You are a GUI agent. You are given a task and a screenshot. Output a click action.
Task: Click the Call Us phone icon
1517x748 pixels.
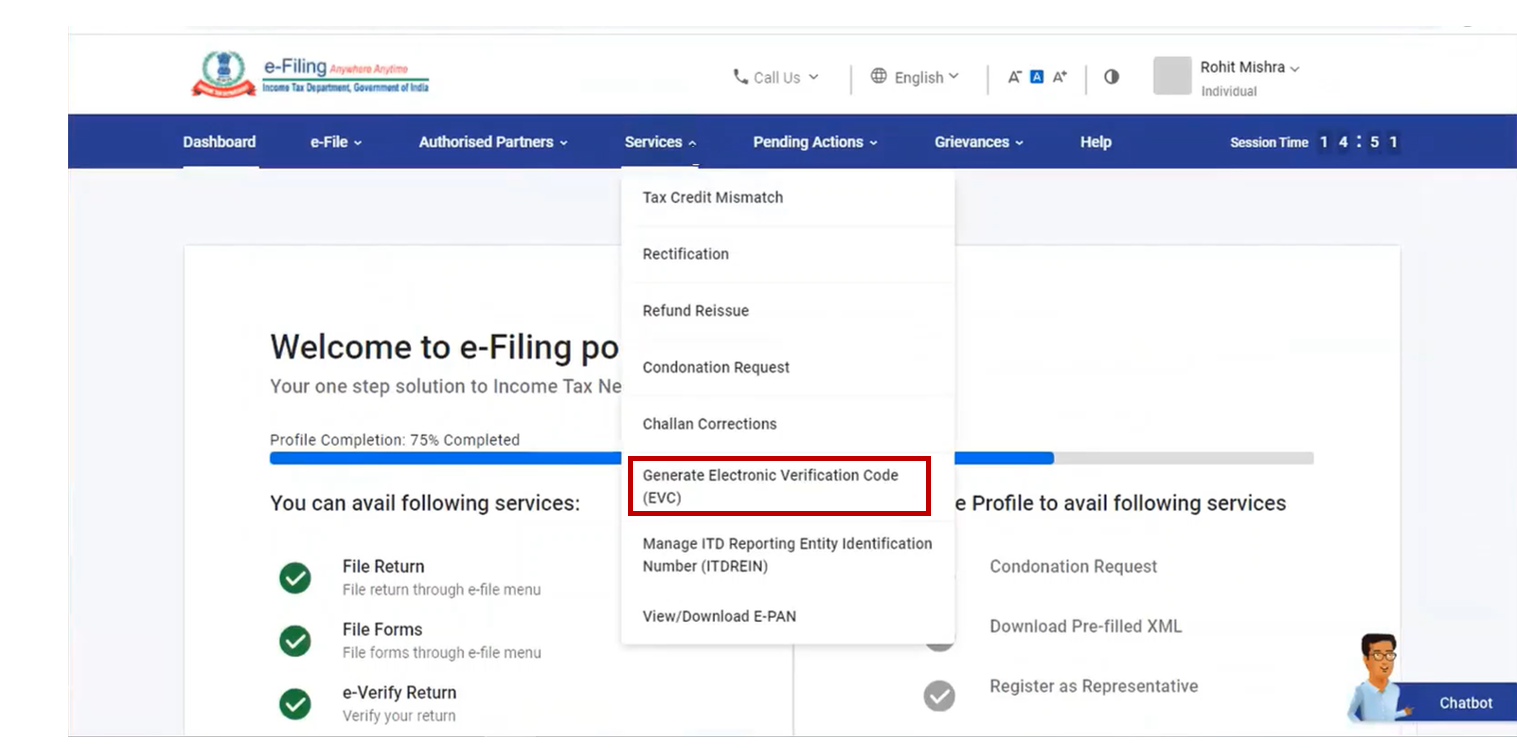pos(742,77)
